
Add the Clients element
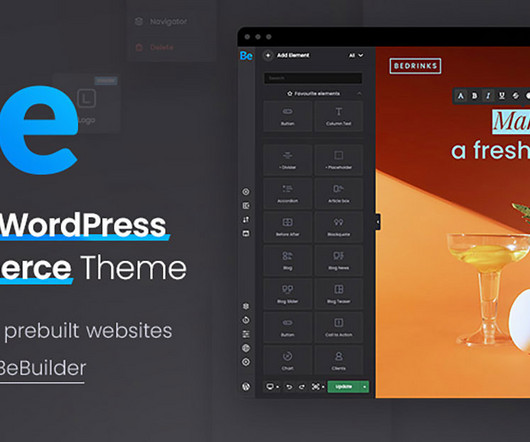(338, 360)
